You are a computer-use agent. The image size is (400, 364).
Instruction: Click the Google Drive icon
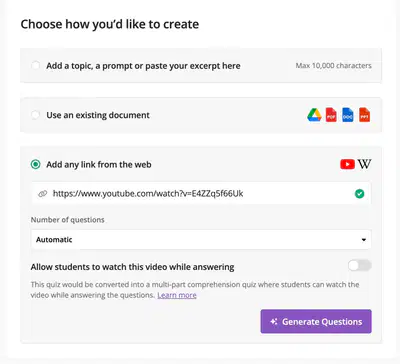(x=314, y=115)
